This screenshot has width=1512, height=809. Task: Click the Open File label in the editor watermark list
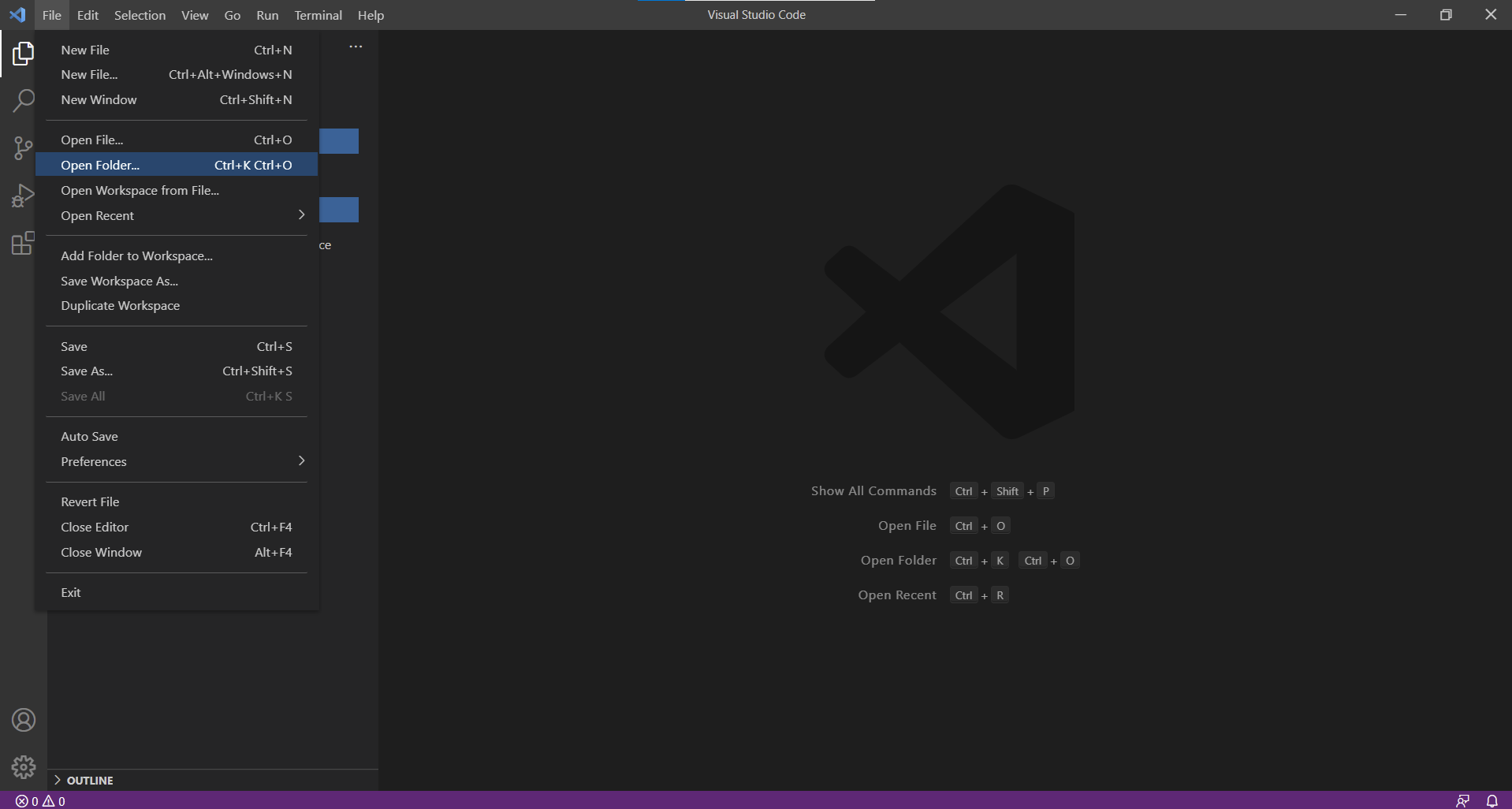[x=907, y=525]
